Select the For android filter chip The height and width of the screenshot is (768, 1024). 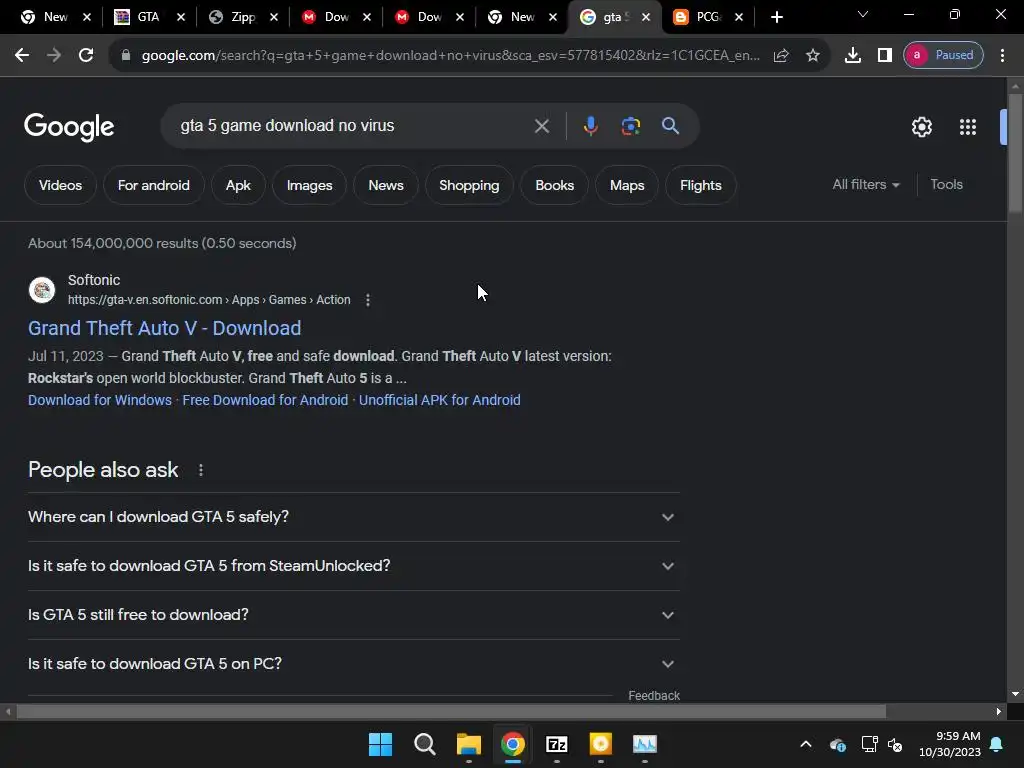[153, 185]
